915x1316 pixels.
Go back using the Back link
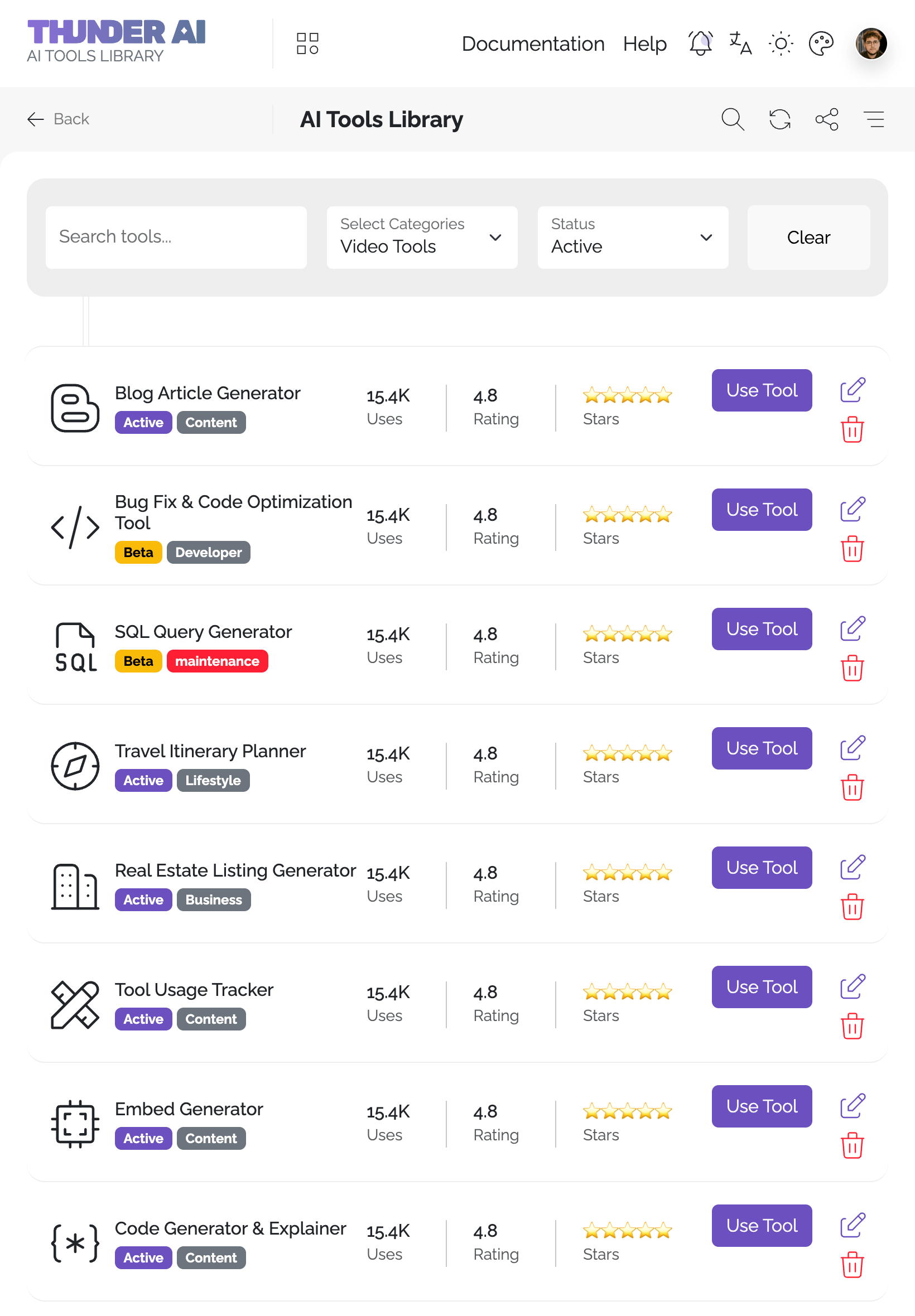59,119
